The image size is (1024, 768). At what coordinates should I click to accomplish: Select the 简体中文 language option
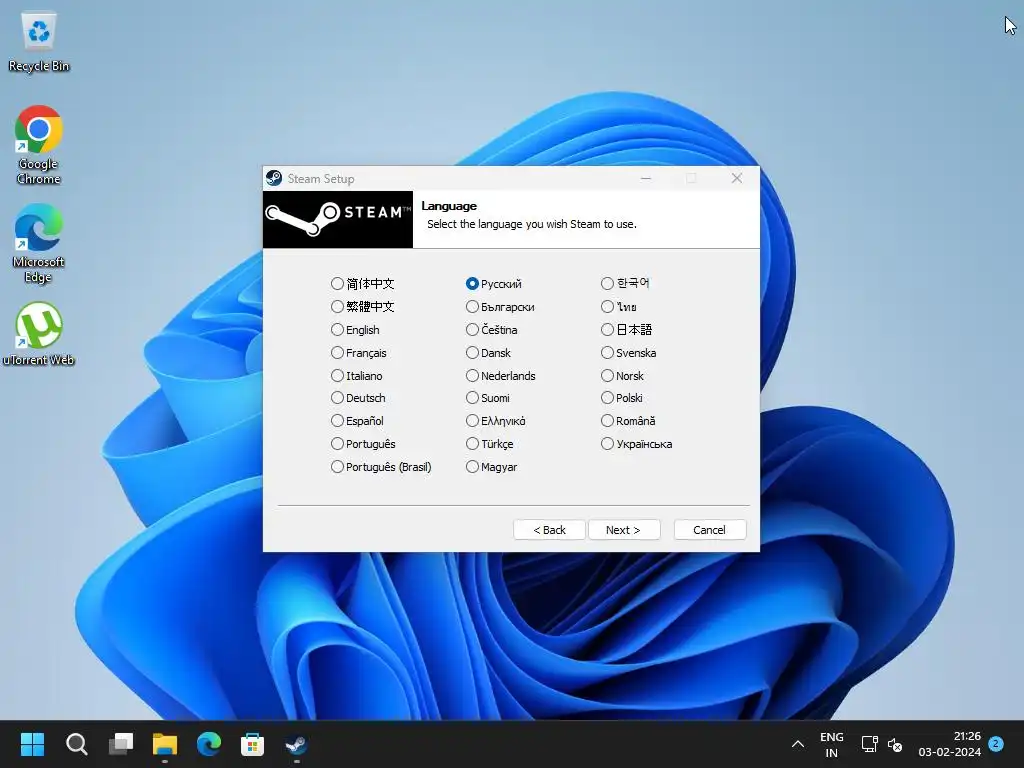[362, 283]
